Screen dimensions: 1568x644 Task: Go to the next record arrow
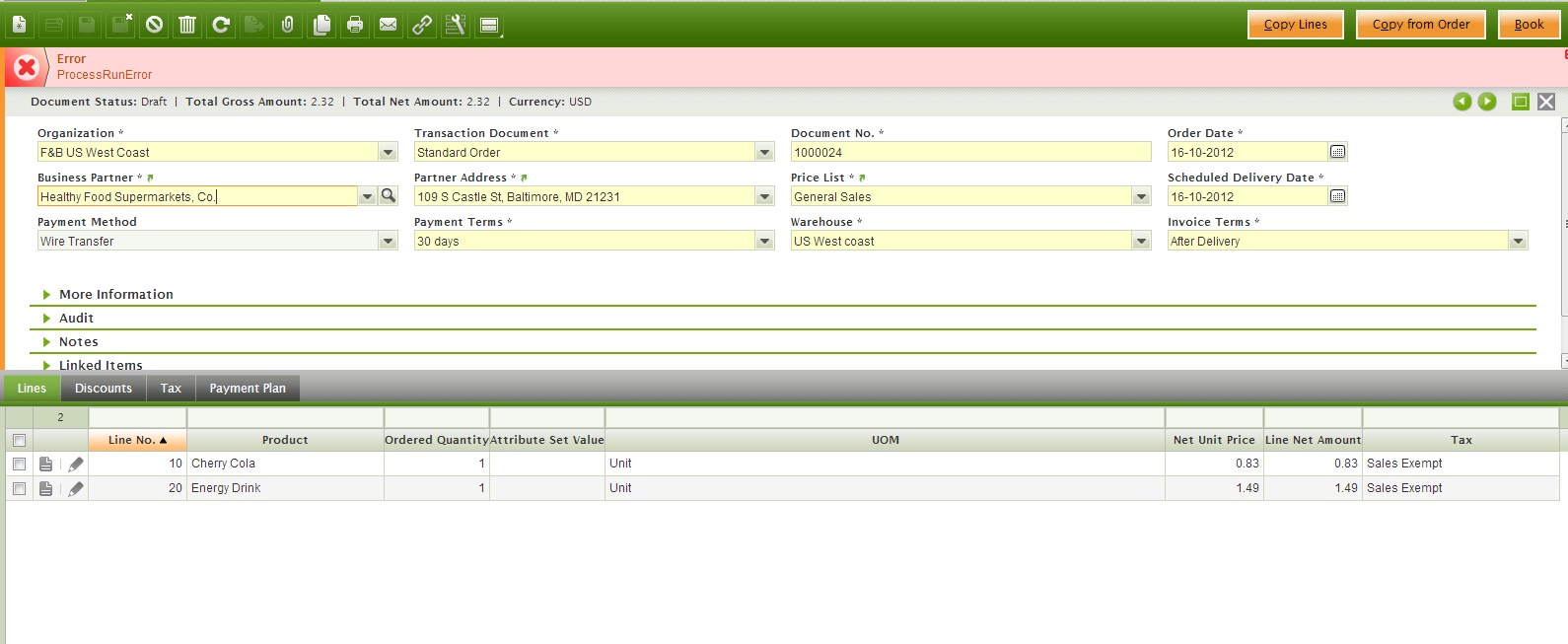1487,102
